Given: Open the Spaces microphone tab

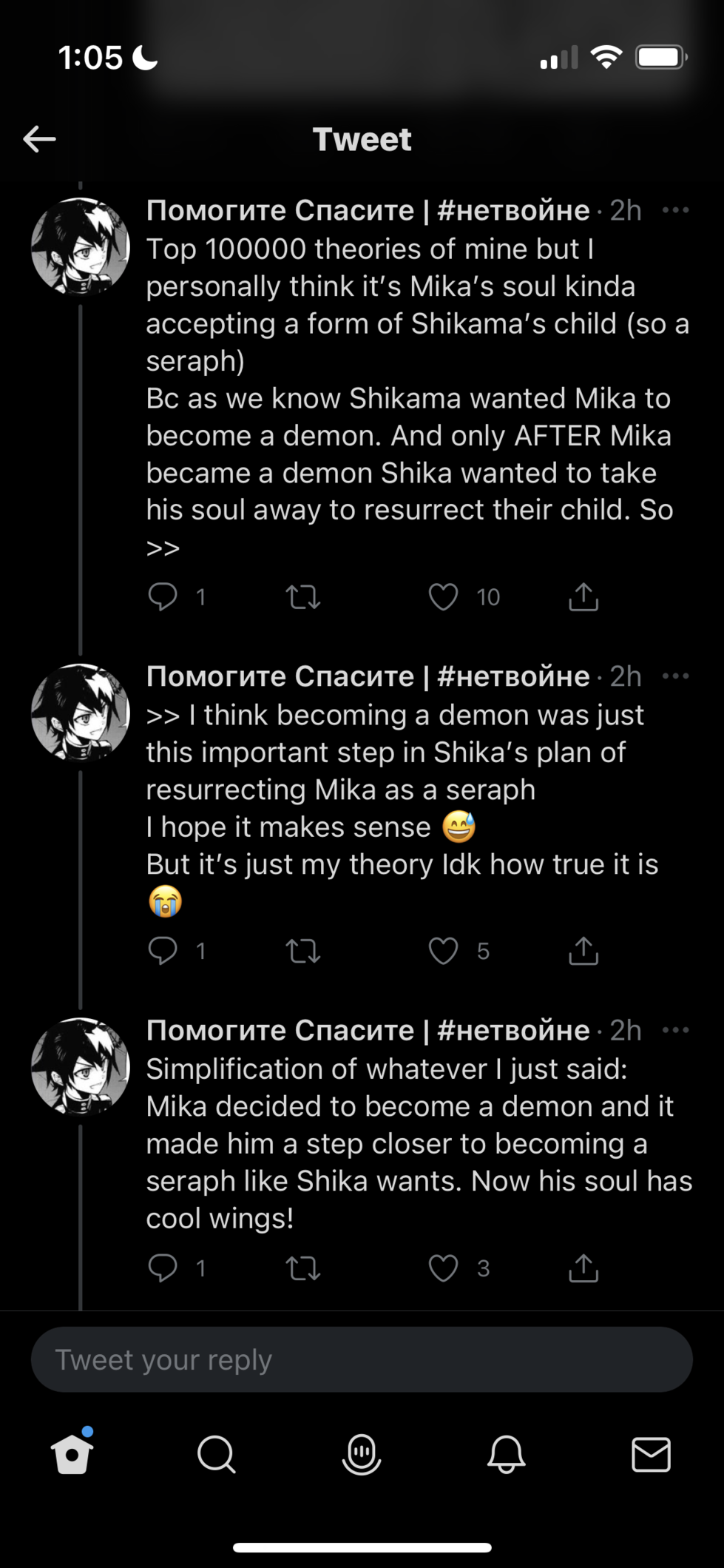Looking at the screenshot, I should (362, 1455).
